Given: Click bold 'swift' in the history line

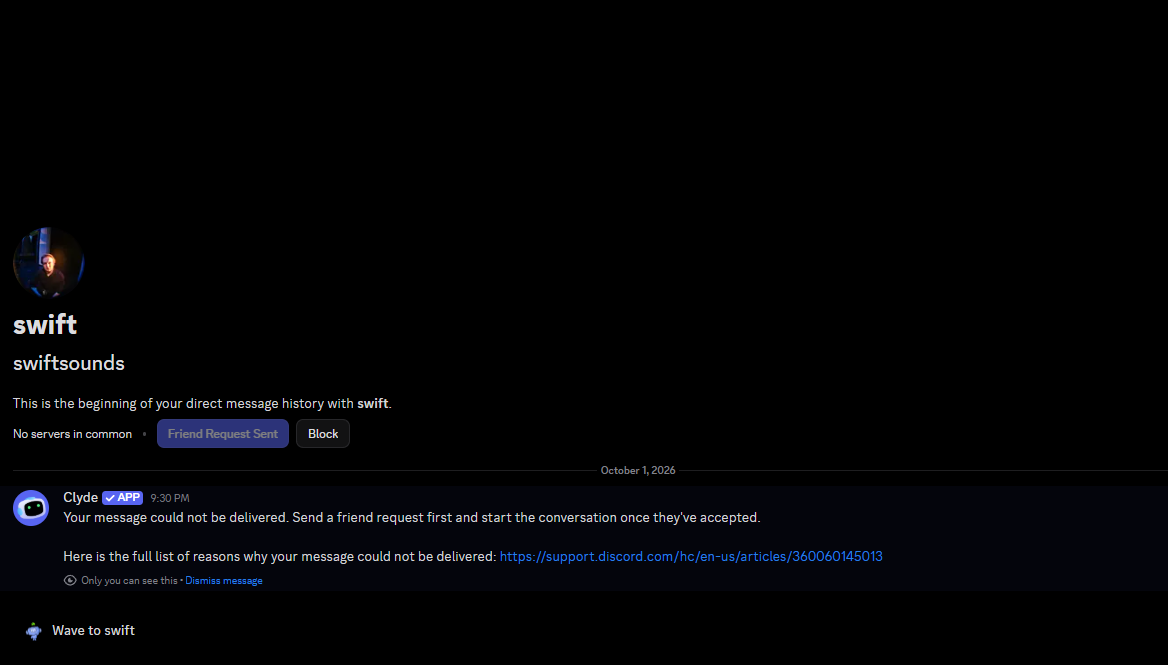Looking at the screenshot, I should [x=372, y=404].
